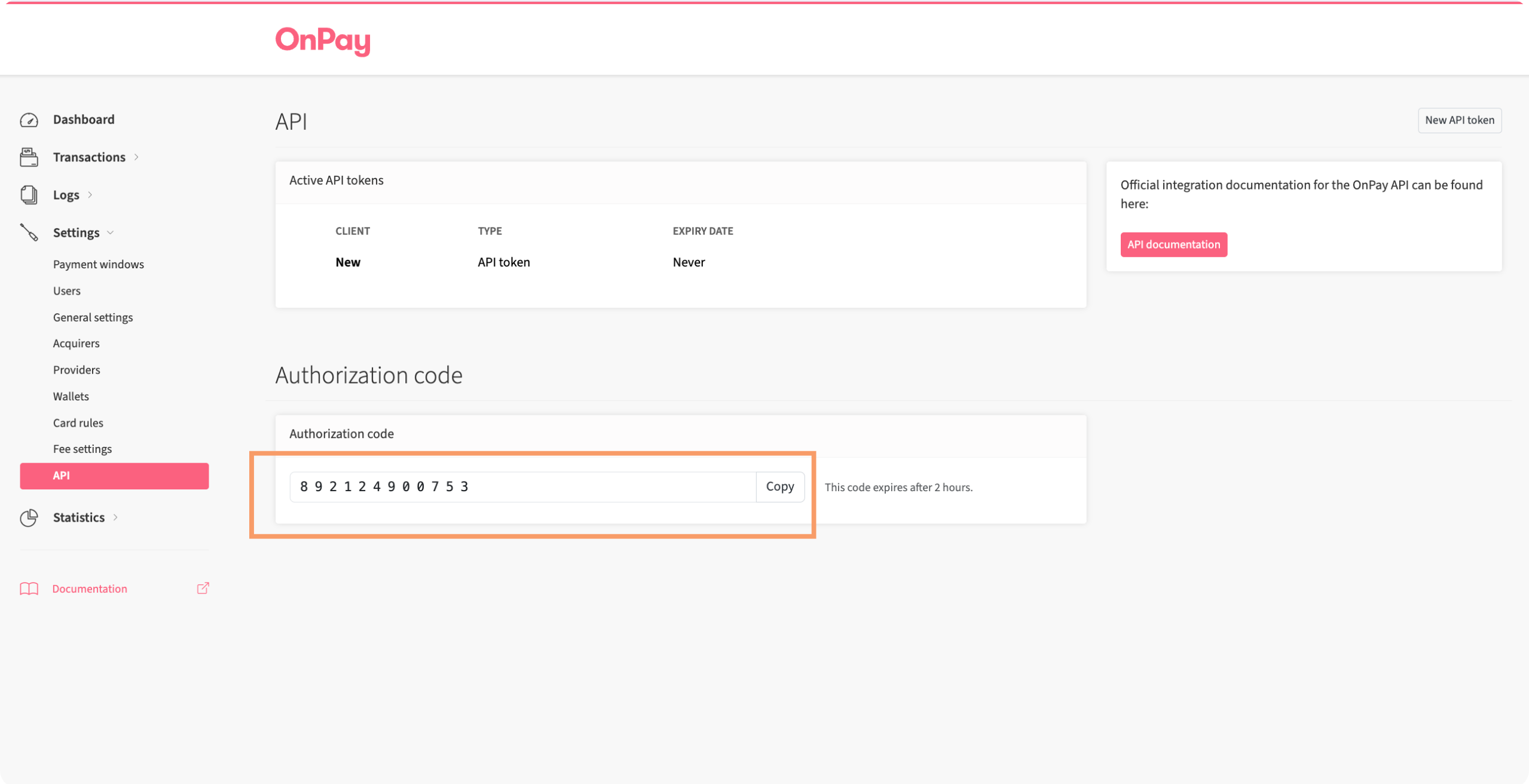Image resolution: width=1529 pixels, height=784 pixels.
Task: Select the Statistics pie chart icon
Action: pos(29,517)
